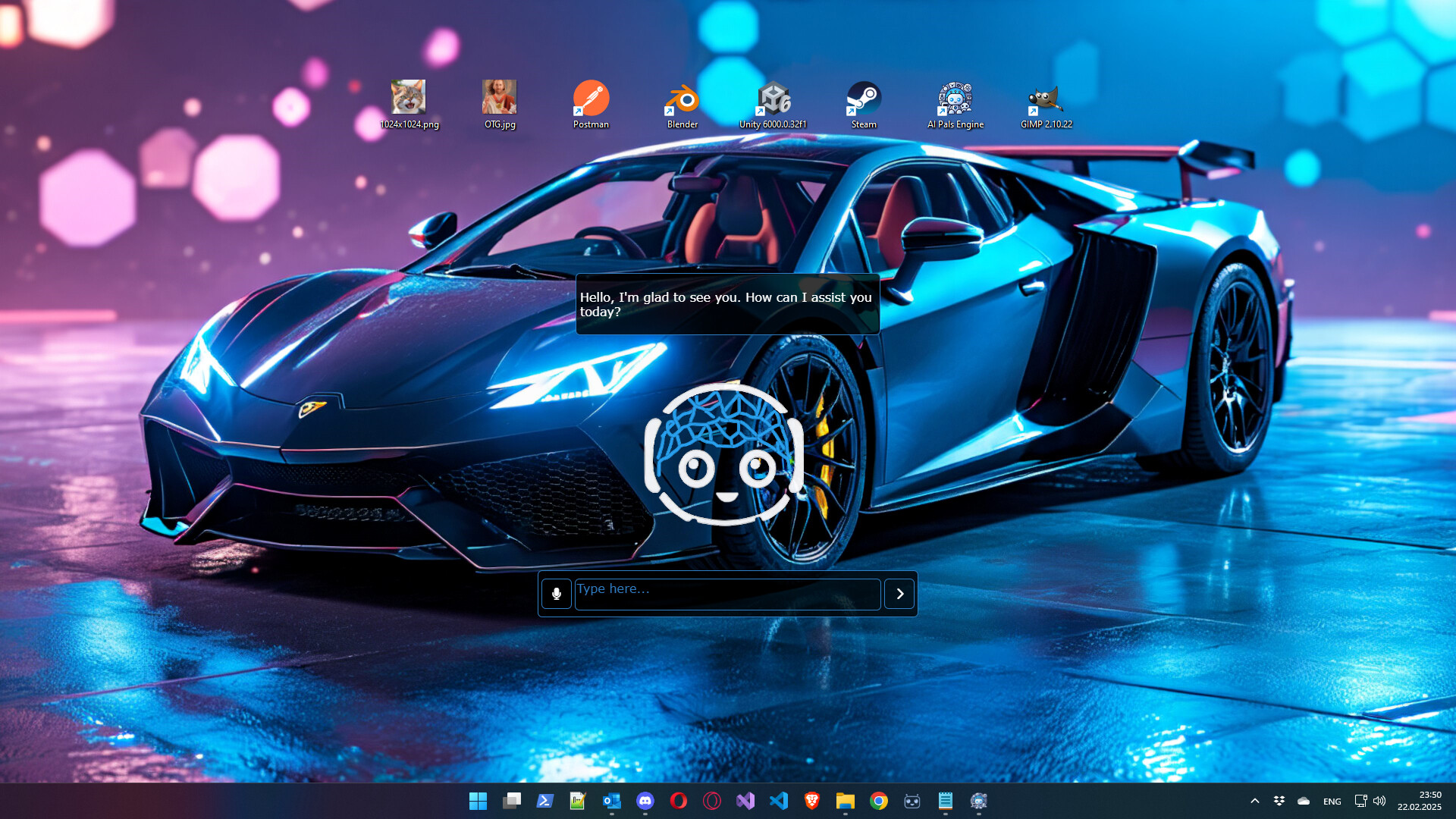Select the Steam desktop shortcut
The width and height of the screenshot is (1456, 819).
click(864, 105)
